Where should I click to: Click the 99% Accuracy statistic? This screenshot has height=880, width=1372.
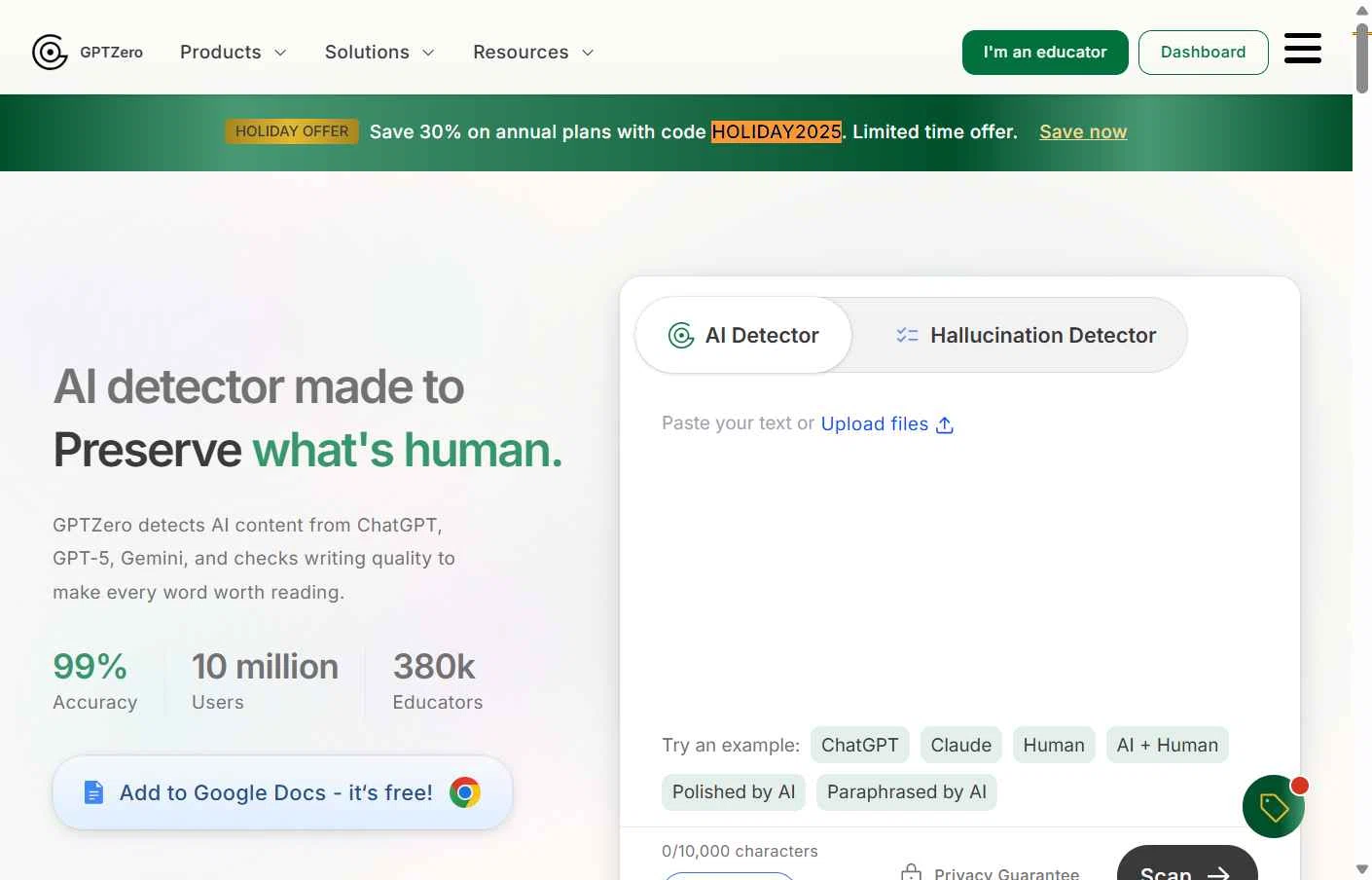click(95, 680)
